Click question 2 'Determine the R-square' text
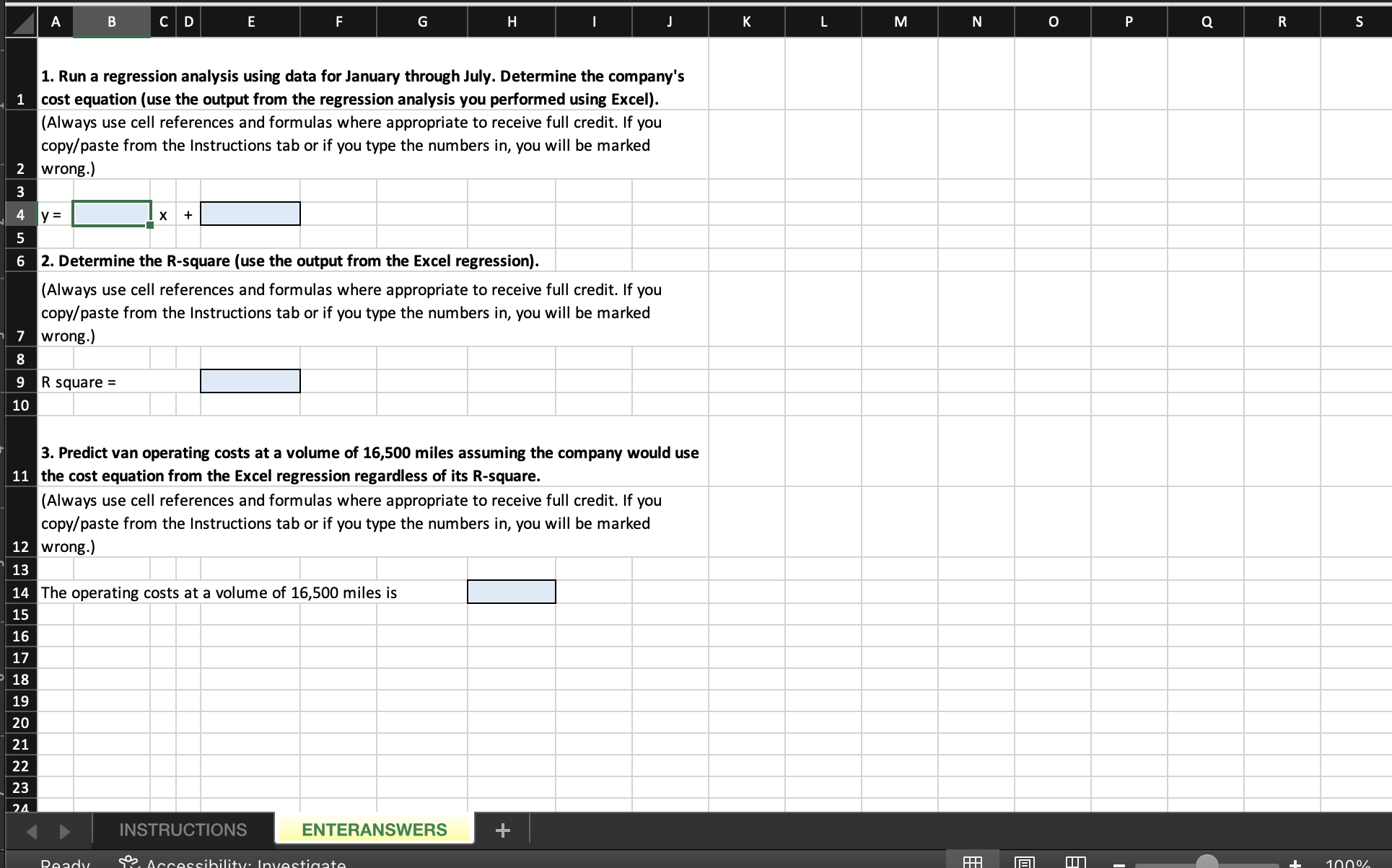 [289, 261]
